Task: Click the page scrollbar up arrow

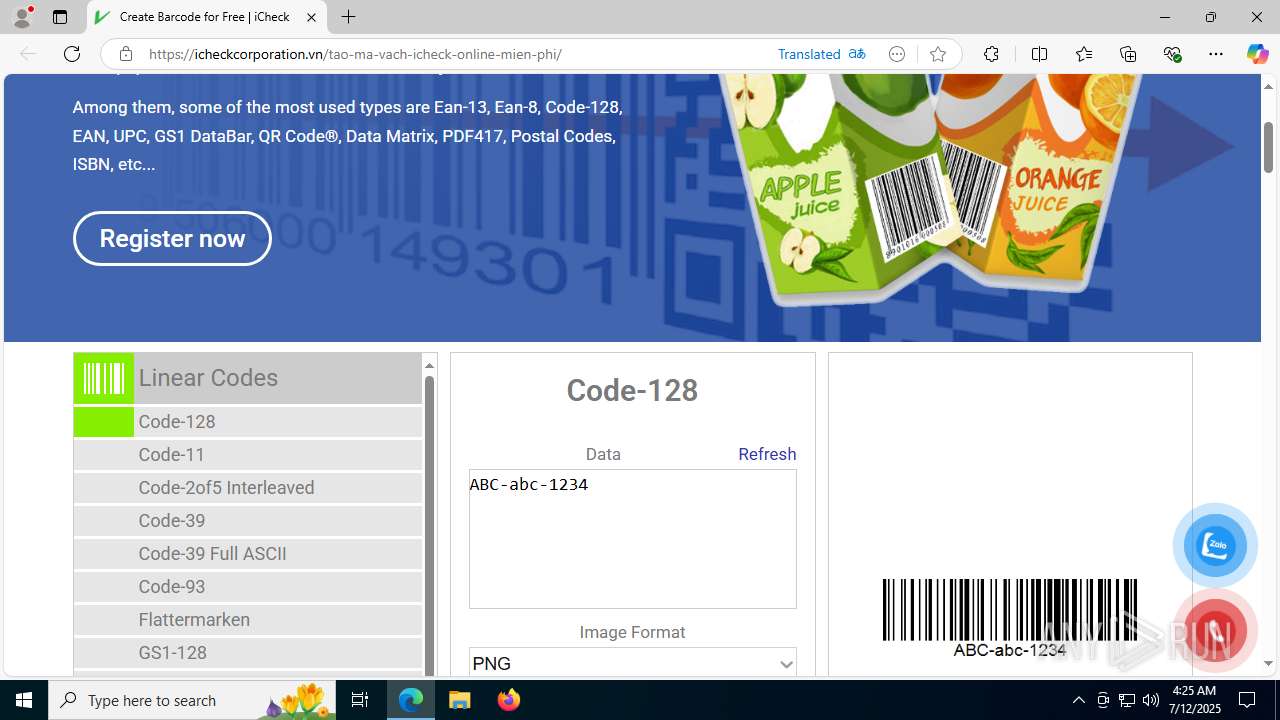Action: 1269,86
